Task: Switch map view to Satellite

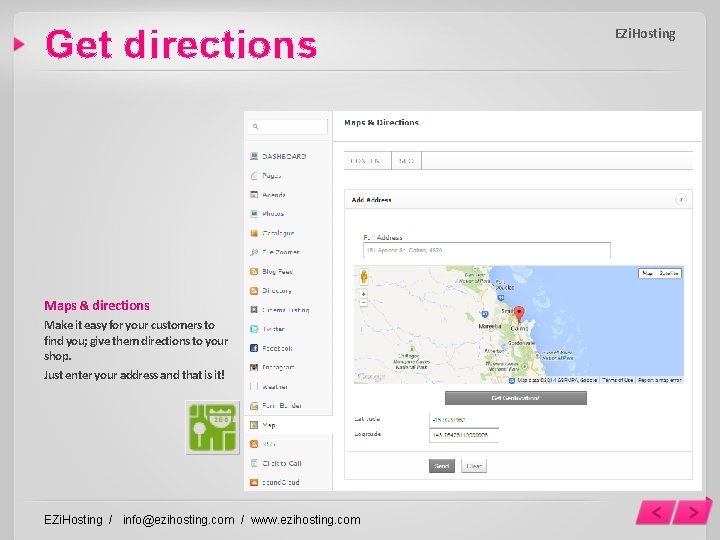Action: pyautogui.click(x=669, y=273)
